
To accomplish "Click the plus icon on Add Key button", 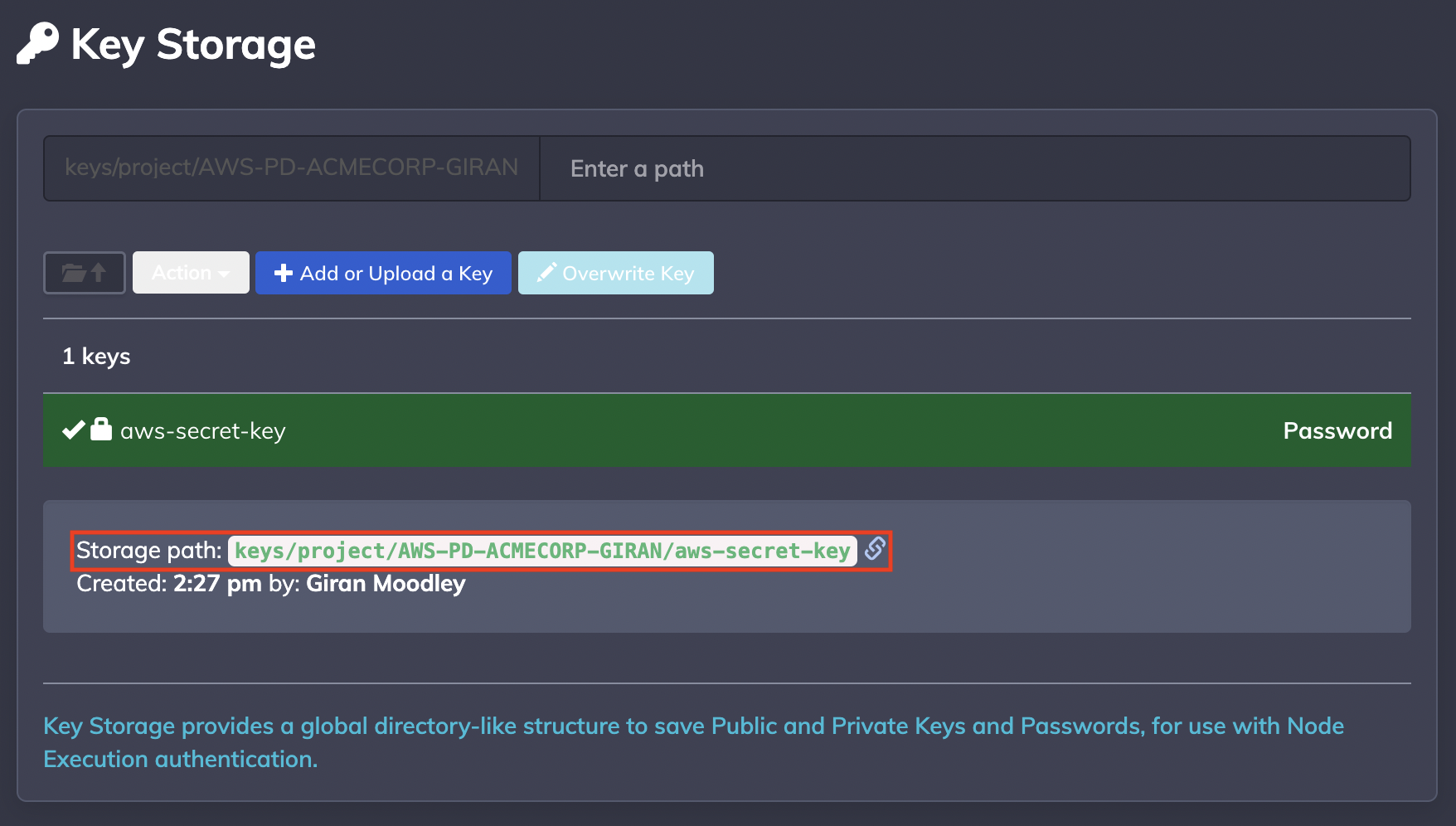I will (x=284, y=273).
